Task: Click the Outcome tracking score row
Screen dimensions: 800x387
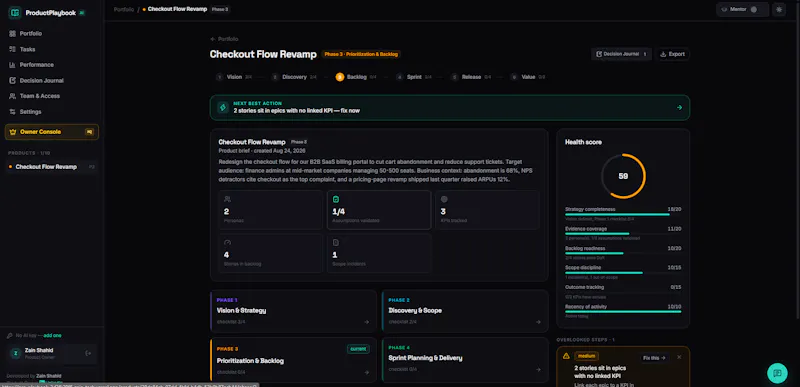Action: pyautogui.click(x=623, y=292)
